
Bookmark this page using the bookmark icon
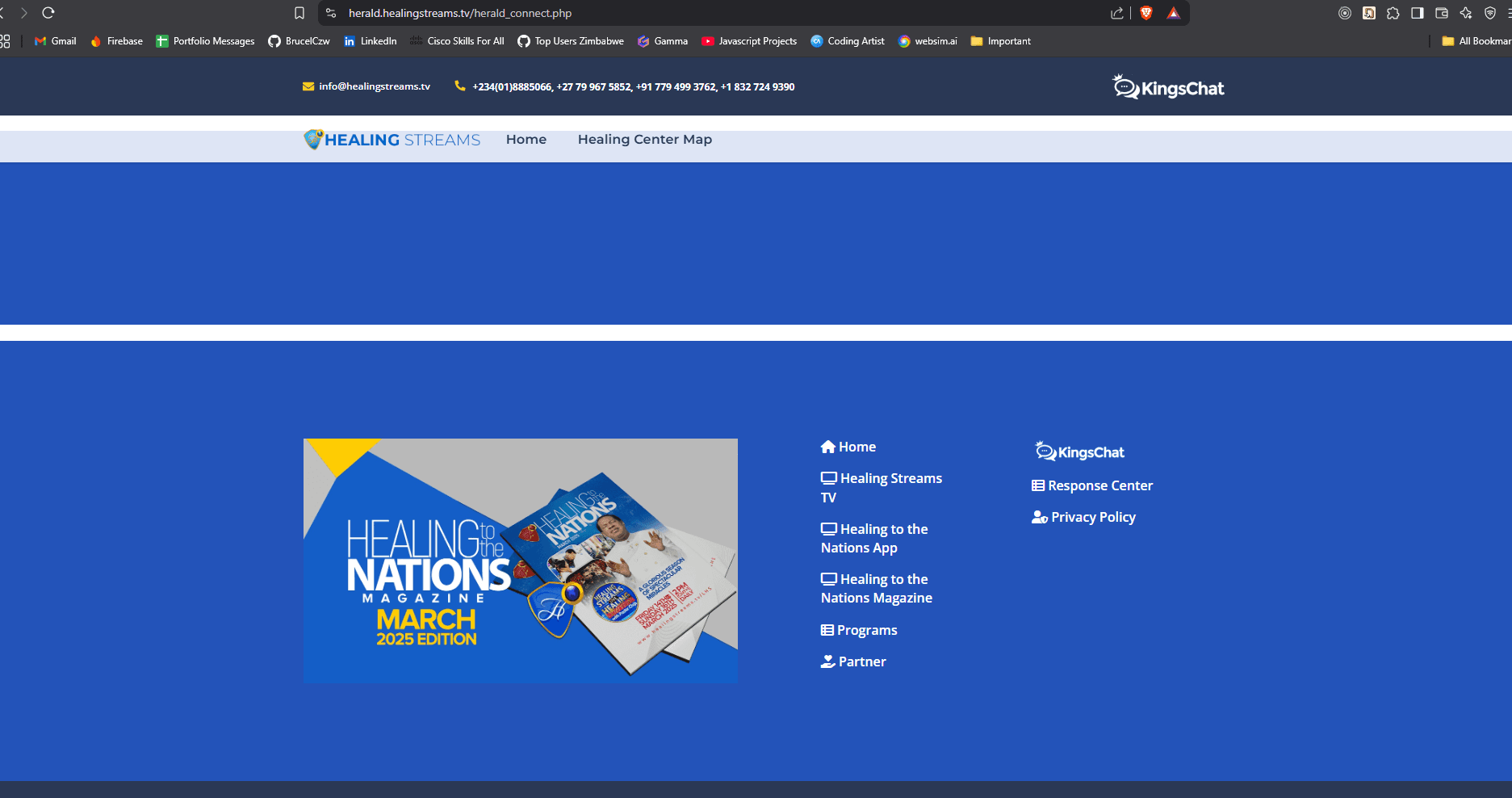pos(299,13)
